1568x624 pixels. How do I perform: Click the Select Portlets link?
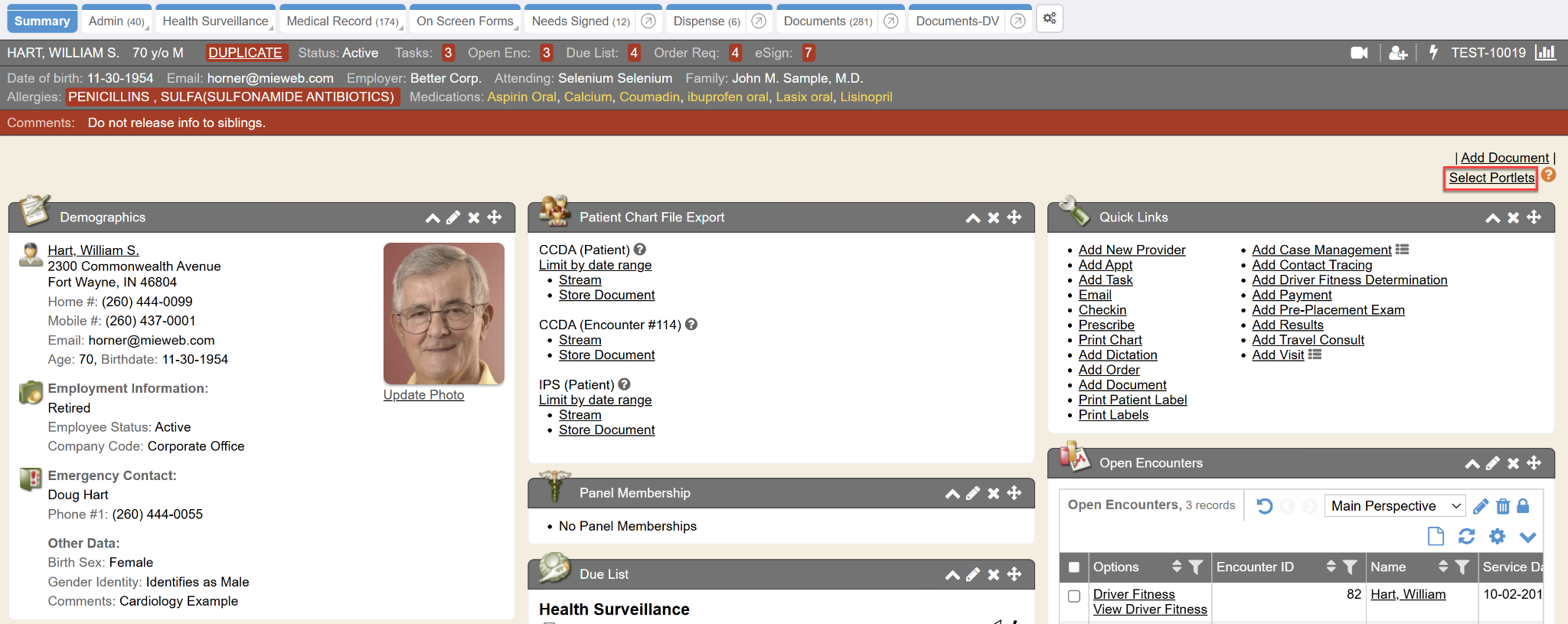(x=1491, y=178)
